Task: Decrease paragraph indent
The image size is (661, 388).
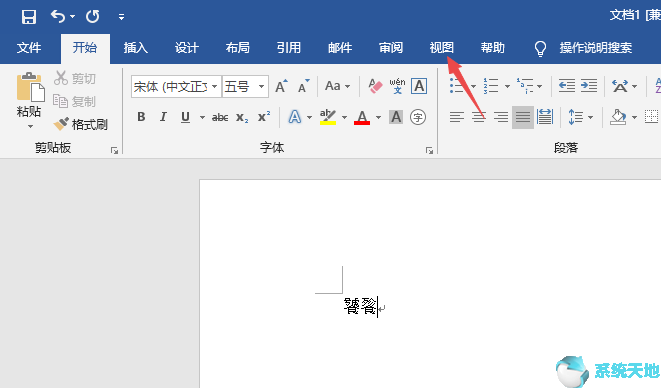Action: pos(567,86)
